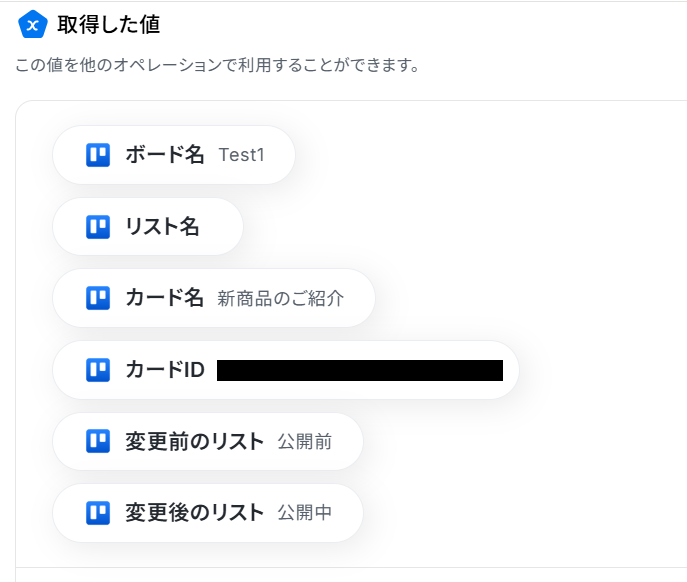Click the description text about using values in other operations
The width and height of the screenshot is (687, 582).
point(216,66)
